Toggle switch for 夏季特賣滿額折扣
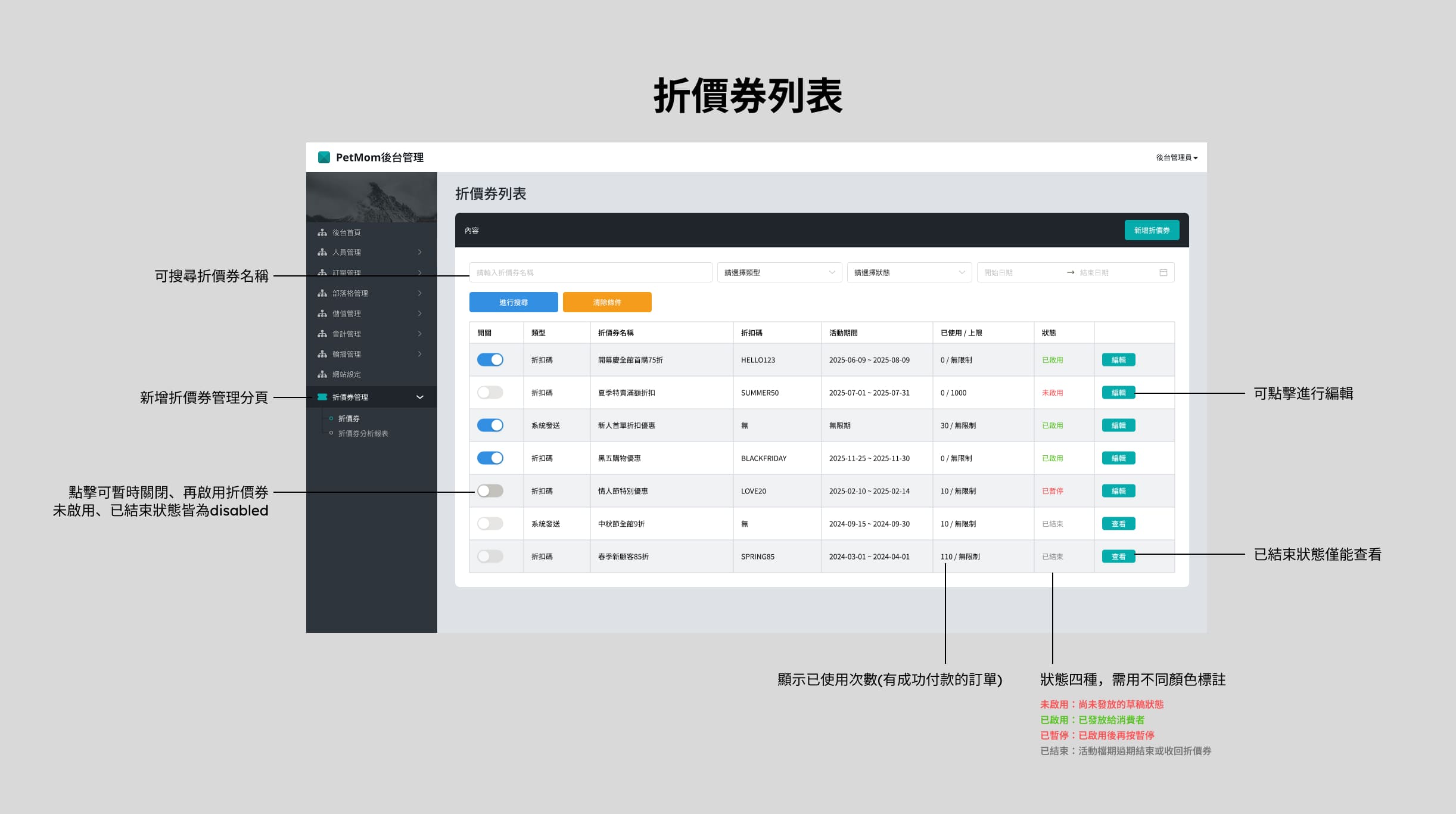1456x814 pixels. [490, 393]
